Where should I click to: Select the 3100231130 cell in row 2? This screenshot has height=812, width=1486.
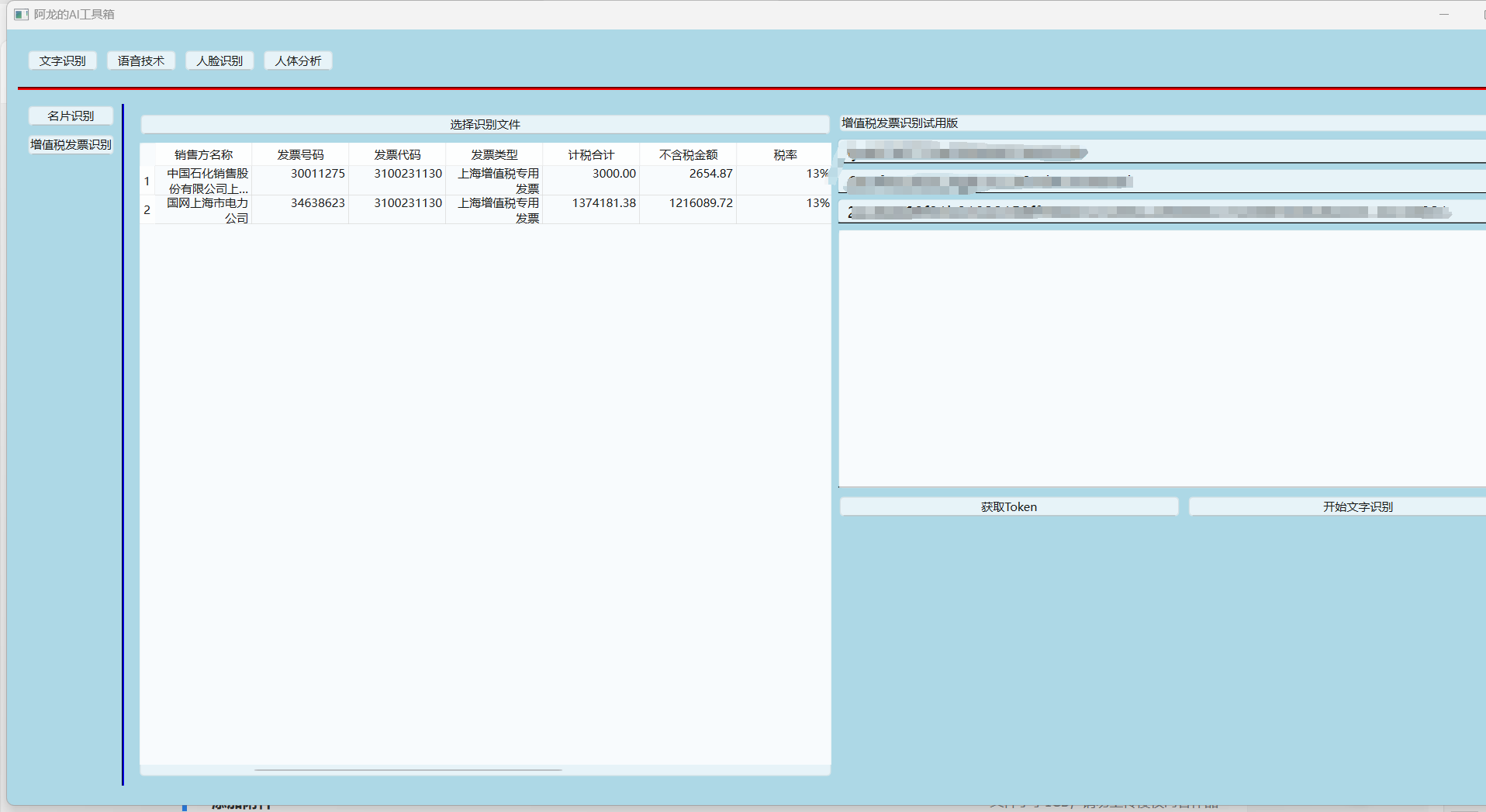(397, 209)
